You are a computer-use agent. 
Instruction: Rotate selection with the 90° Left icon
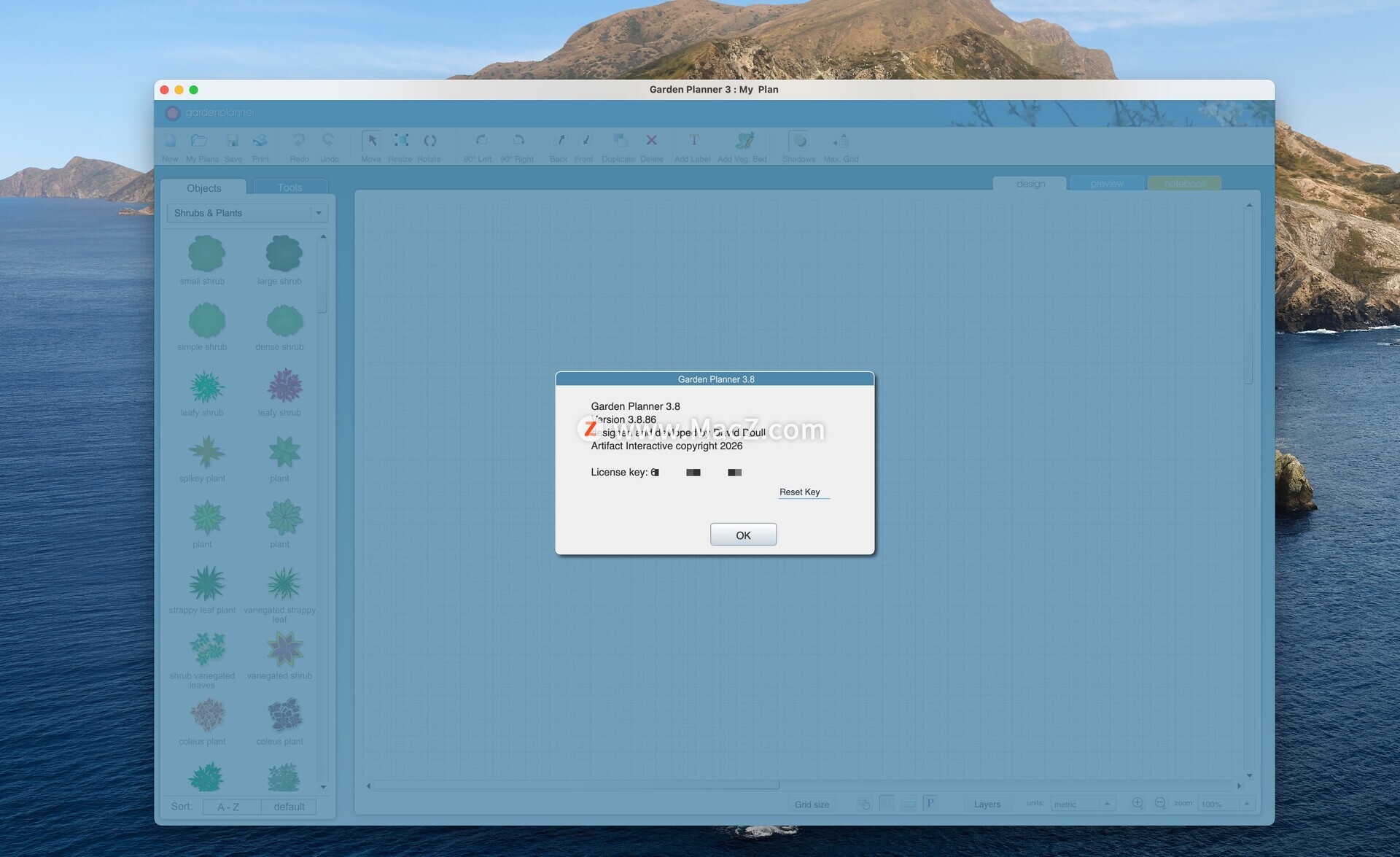481,141
